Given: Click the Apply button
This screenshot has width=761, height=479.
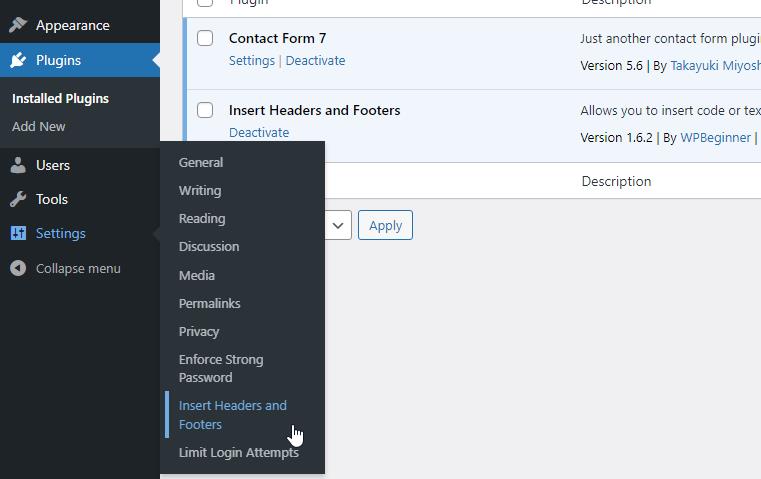Looking at the screenshot, I should [385, 225].
